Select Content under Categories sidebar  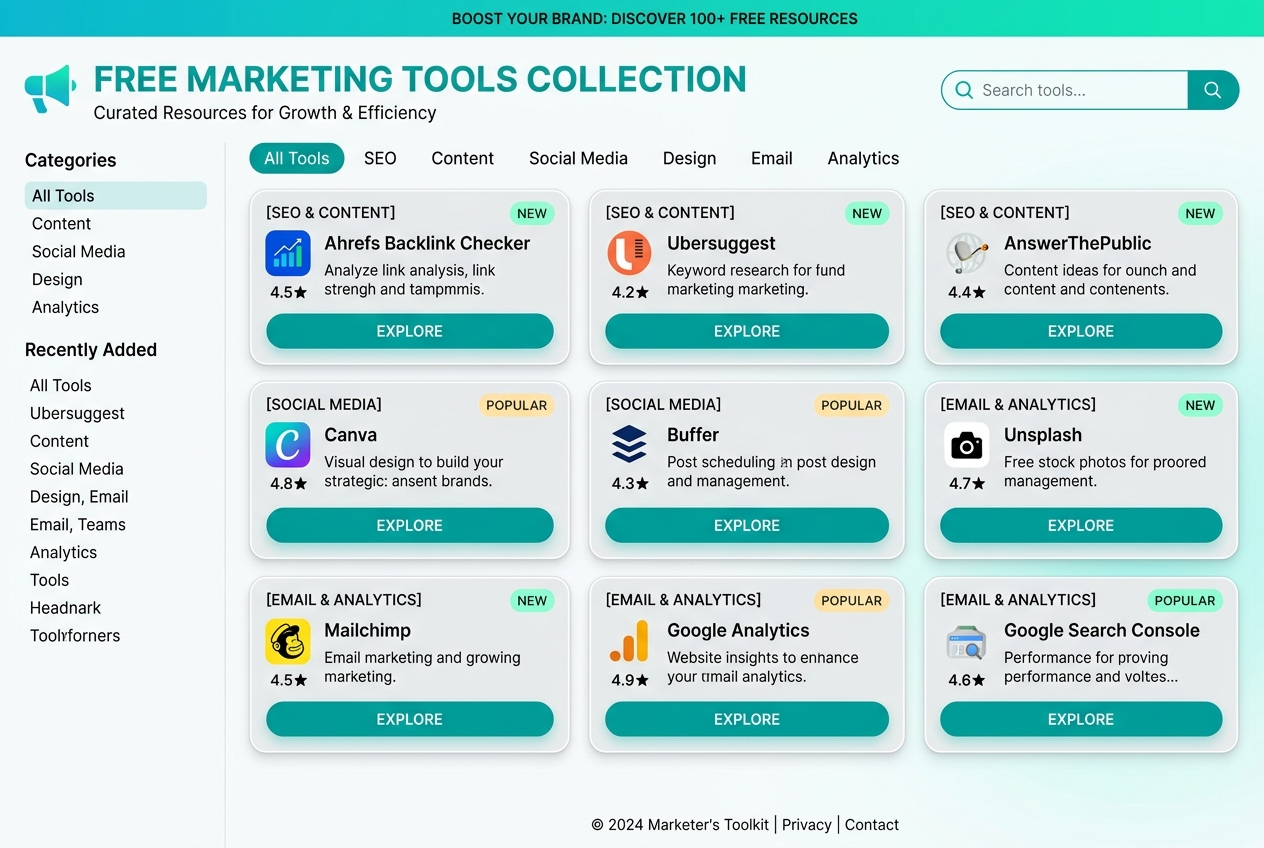click(61, 224)
